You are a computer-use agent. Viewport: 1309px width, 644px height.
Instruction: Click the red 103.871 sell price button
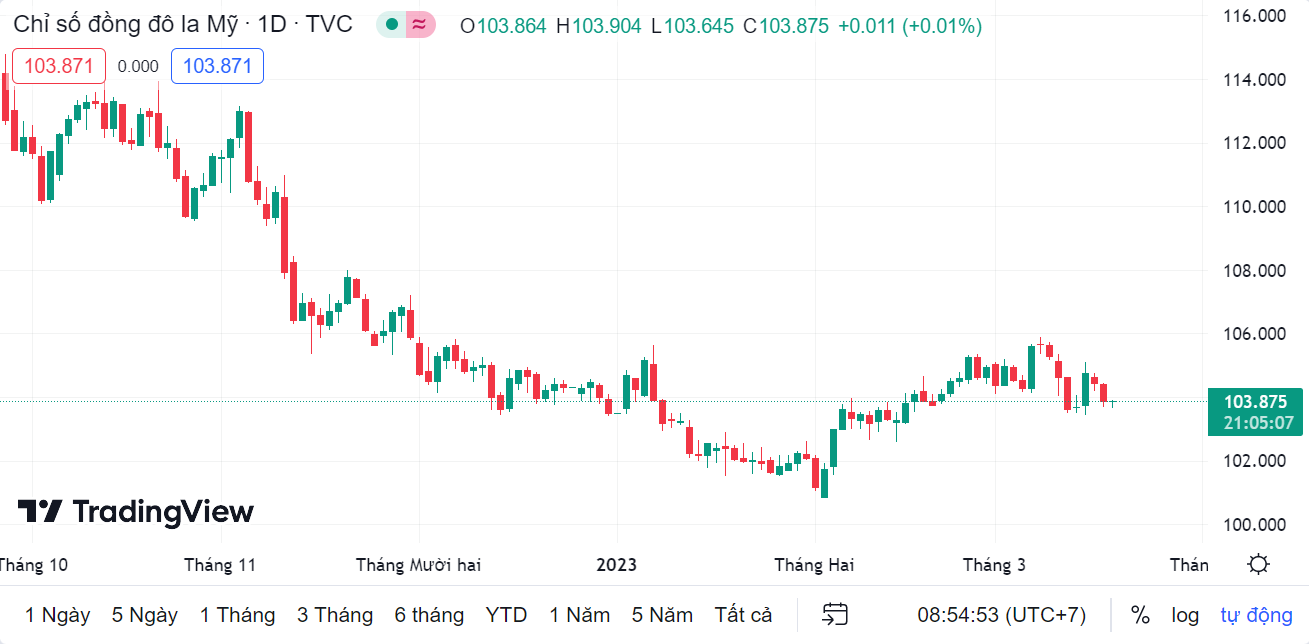[x=59, y=66]
